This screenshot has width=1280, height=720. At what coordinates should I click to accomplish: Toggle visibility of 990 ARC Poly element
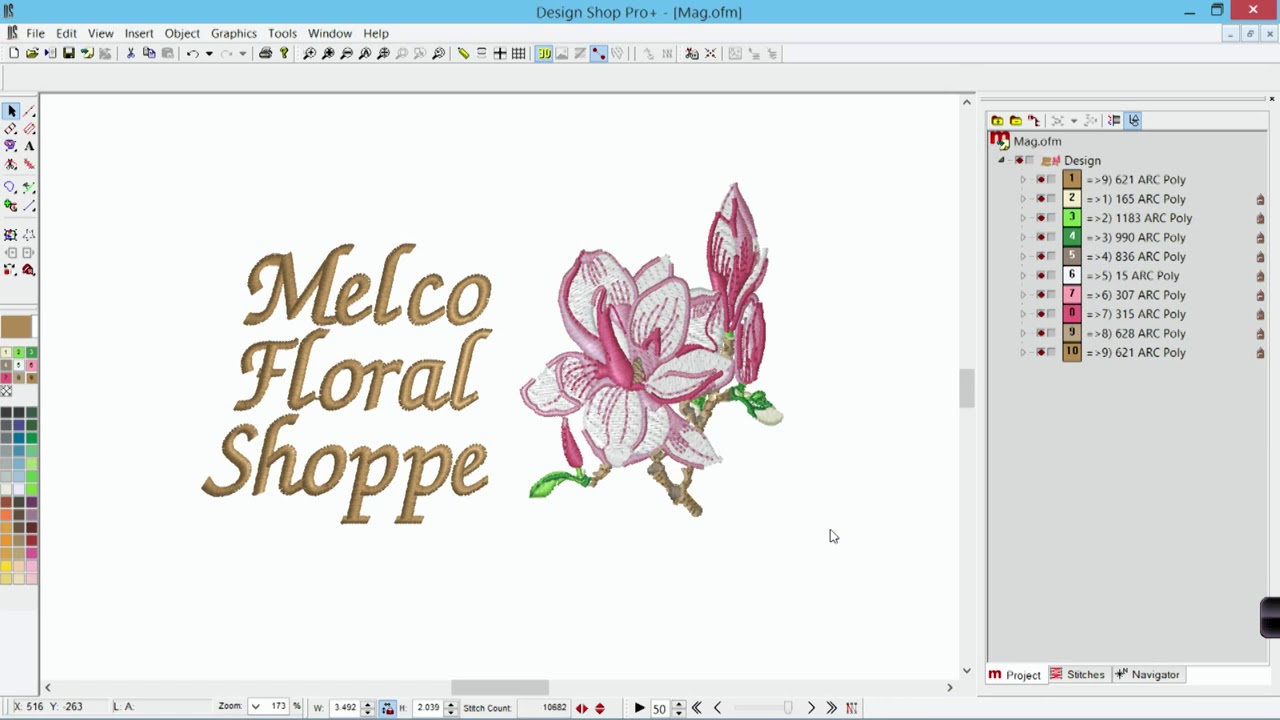[x=1041, y=237]
